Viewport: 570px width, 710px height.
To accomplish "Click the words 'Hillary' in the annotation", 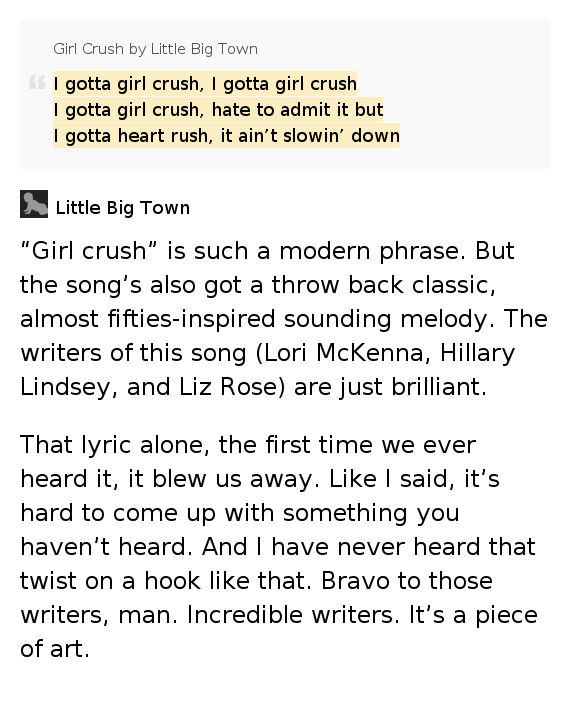I will [x=478, y=353].
